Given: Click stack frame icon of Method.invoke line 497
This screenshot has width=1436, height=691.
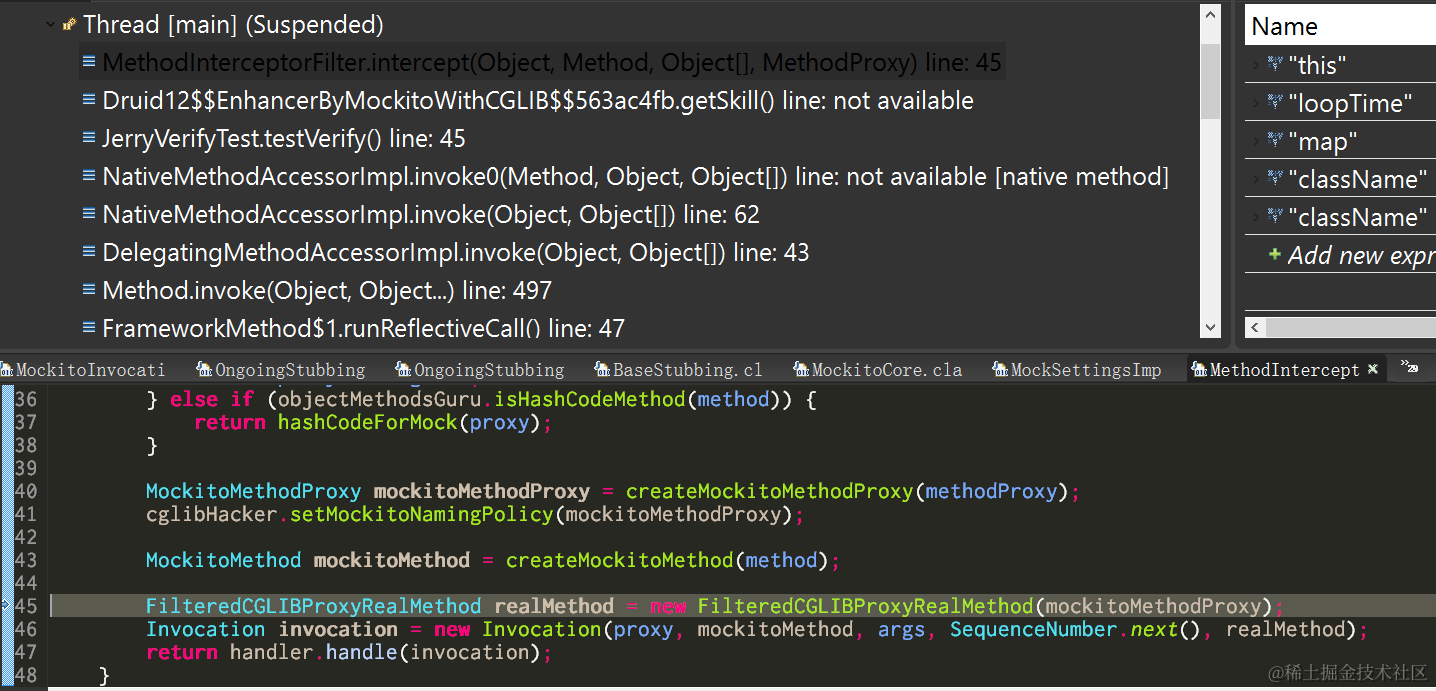Looking at the screenshot, I should [x=89, y=291].
